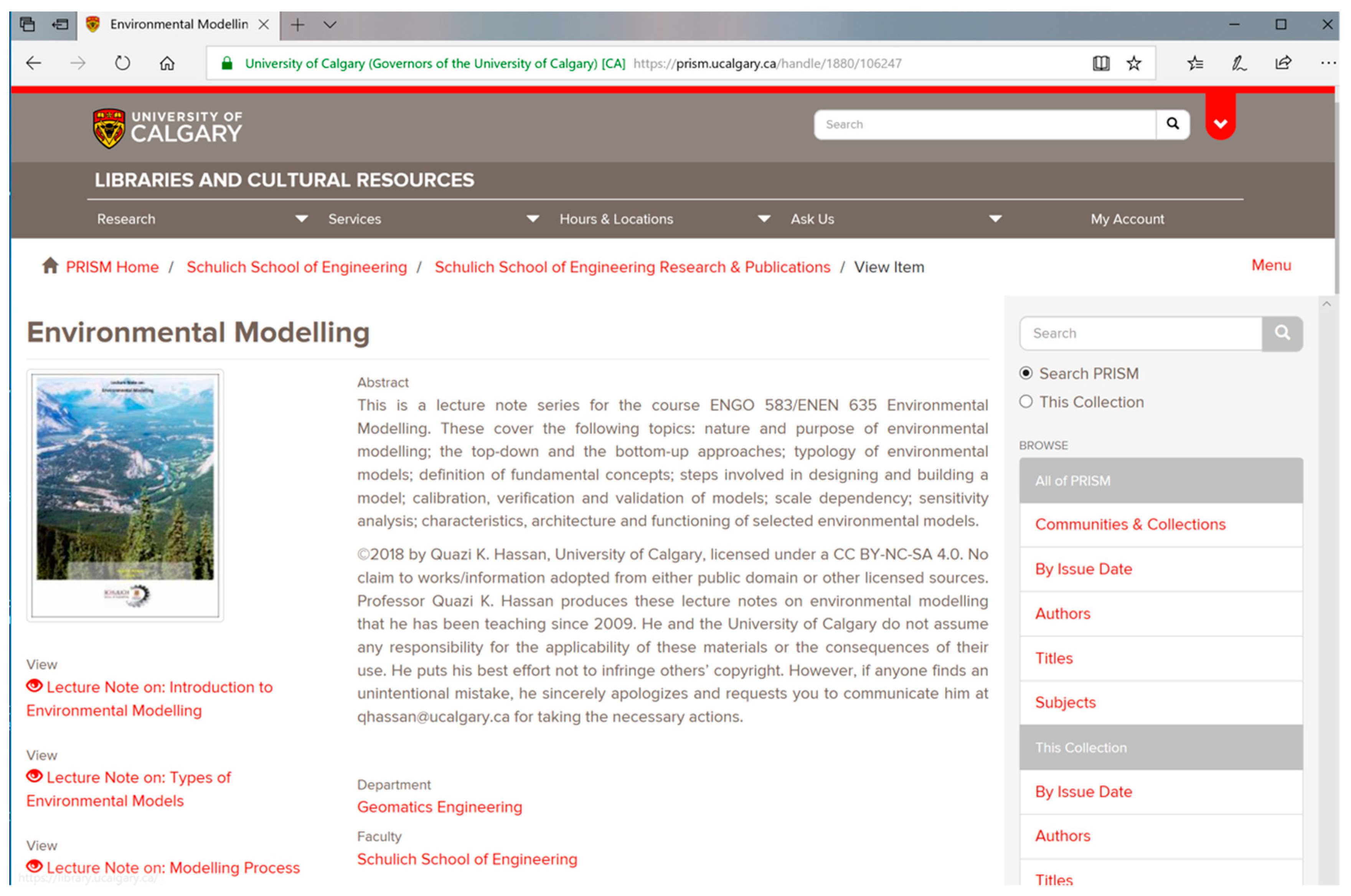The width and height of the screenshot is (1351, 896).
Task: Open Lecture Note on Modelling Process
Action: (173, 868)
